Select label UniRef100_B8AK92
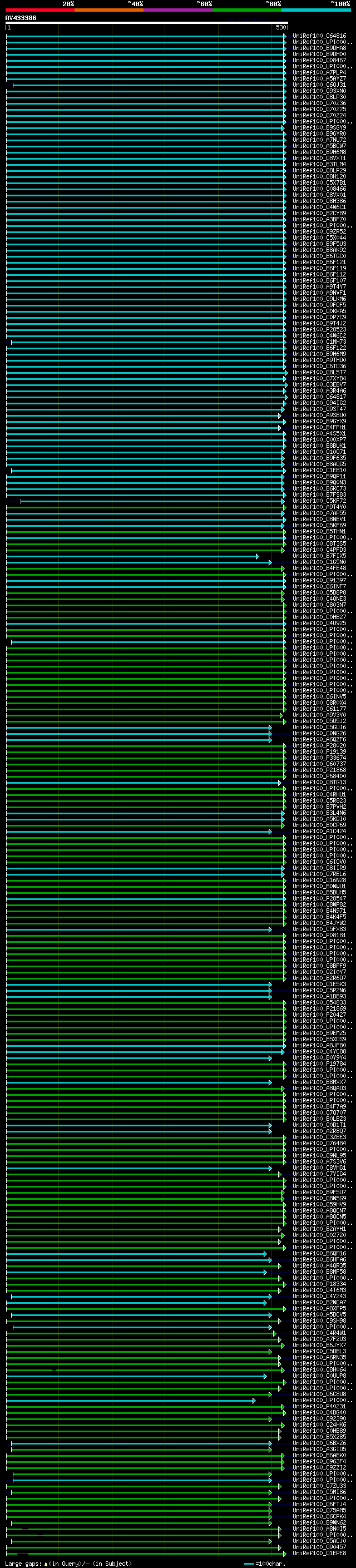Screen dimensions: 356x1568 click(x=319, y=250)
